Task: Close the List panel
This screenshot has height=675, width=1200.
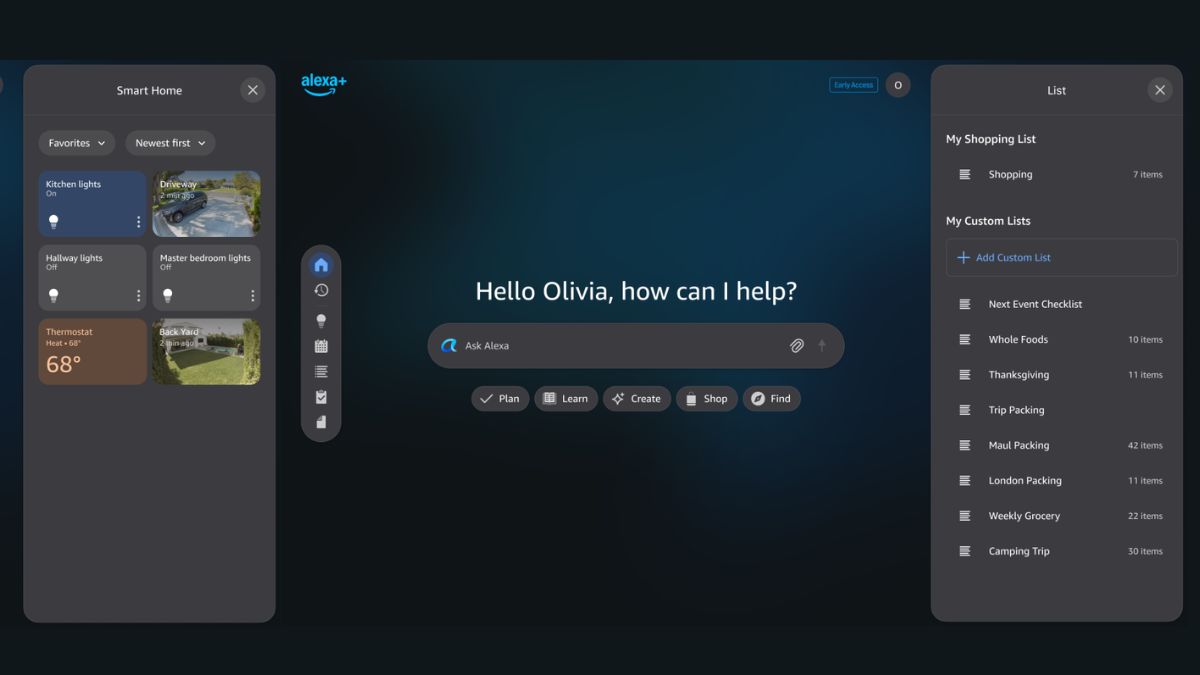Action: [1160, 90]
